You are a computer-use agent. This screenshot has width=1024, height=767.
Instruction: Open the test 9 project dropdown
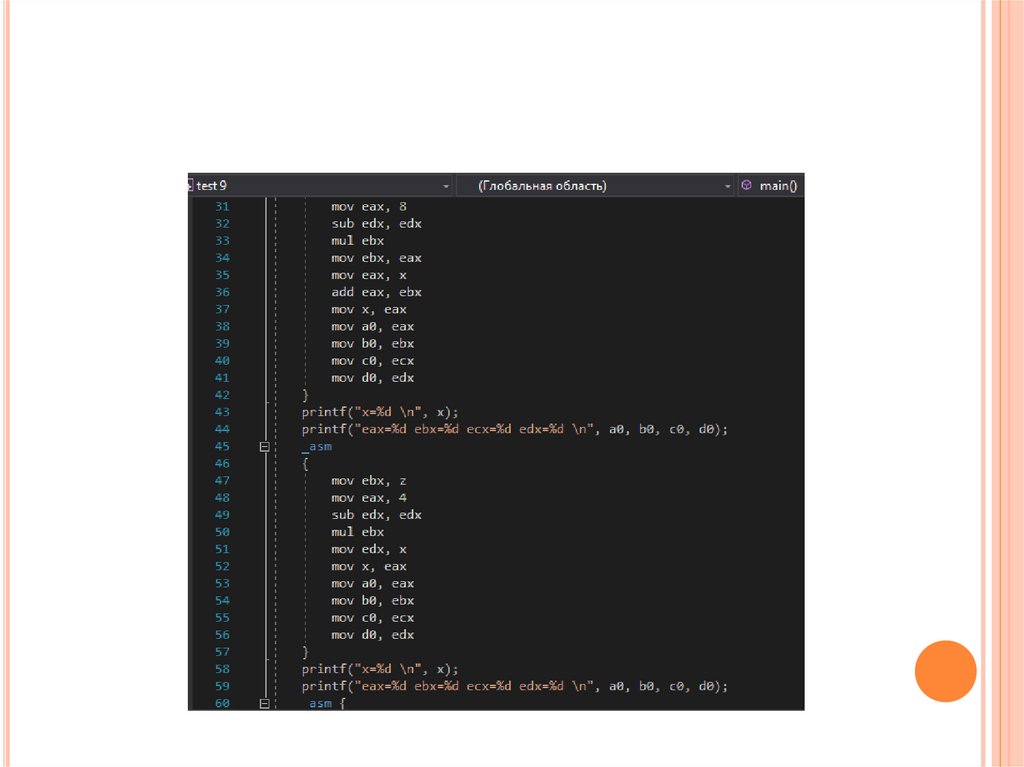pos(320,186)
